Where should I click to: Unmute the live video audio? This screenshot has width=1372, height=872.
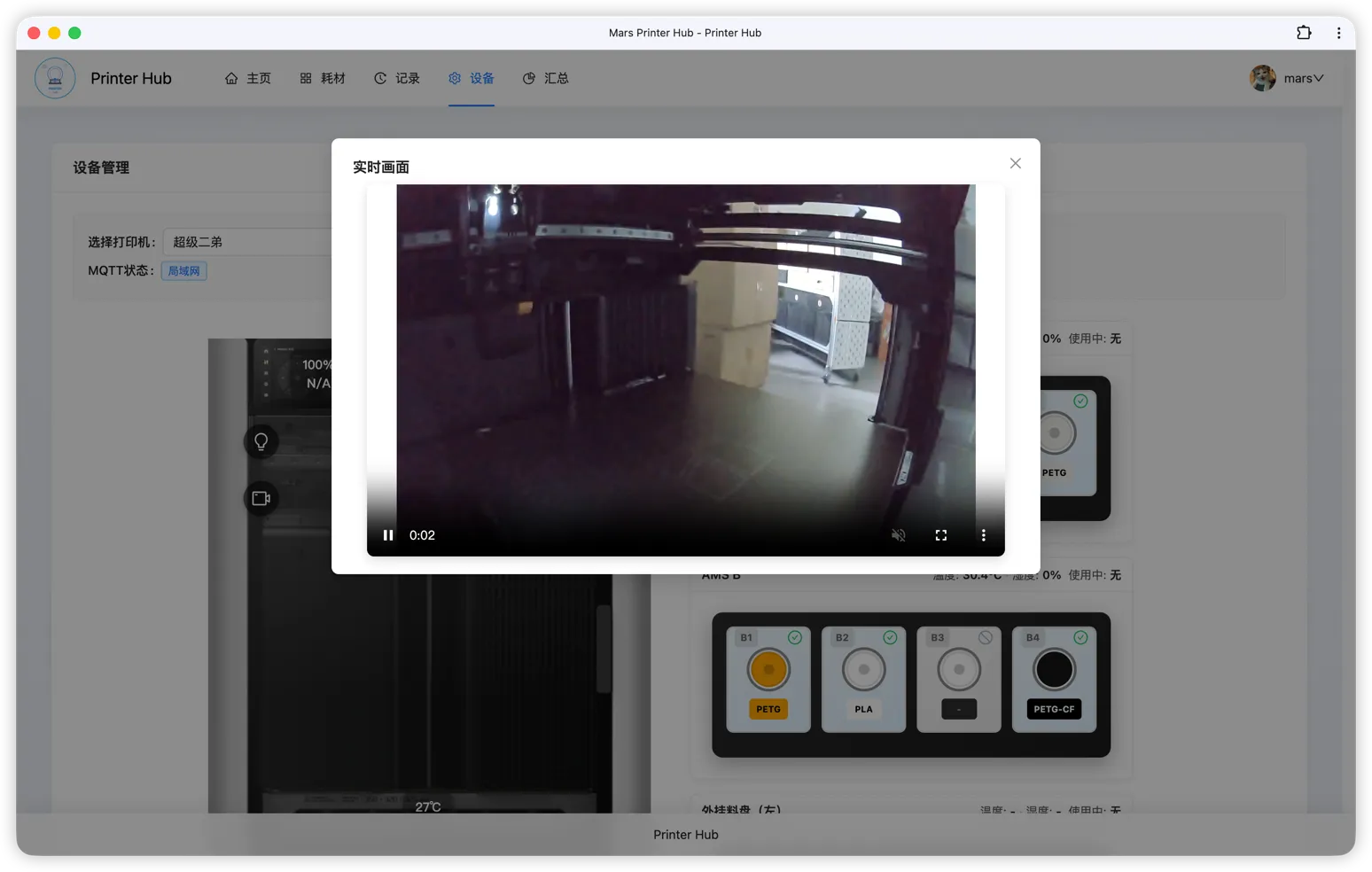pos(898,535)
